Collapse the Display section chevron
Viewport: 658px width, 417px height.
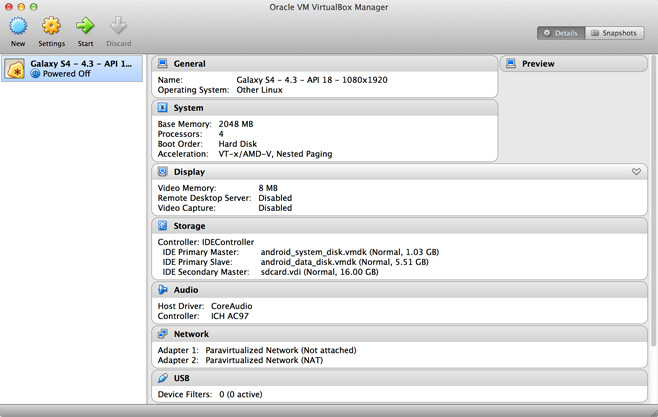pyautogui.click(x=636, y=172)
